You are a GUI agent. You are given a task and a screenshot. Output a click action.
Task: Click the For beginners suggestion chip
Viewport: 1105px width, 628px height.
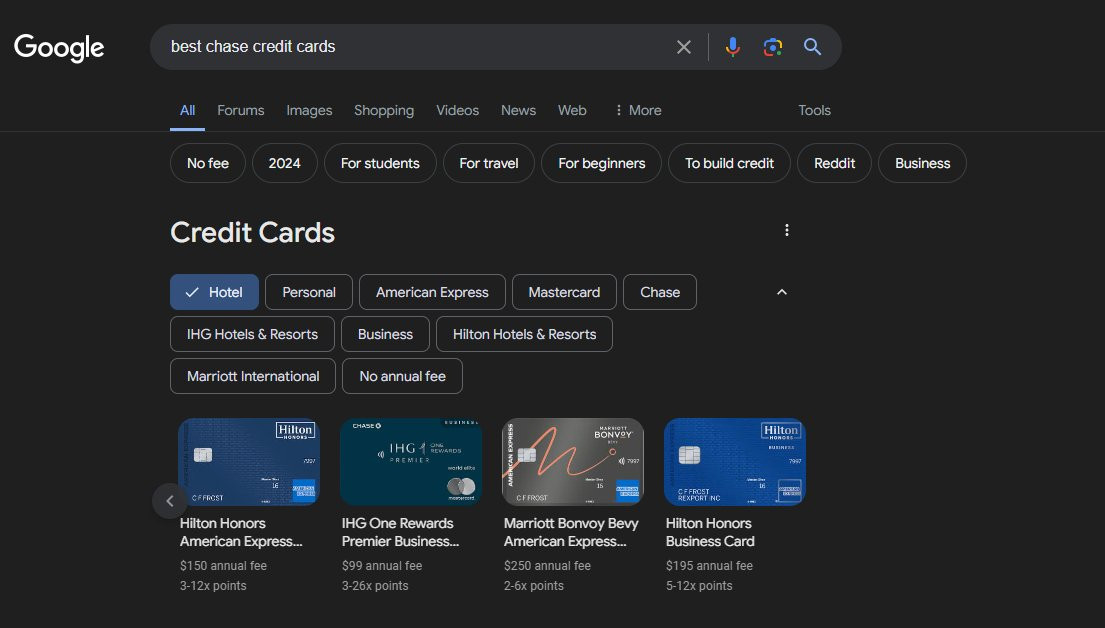coord(601,163)
